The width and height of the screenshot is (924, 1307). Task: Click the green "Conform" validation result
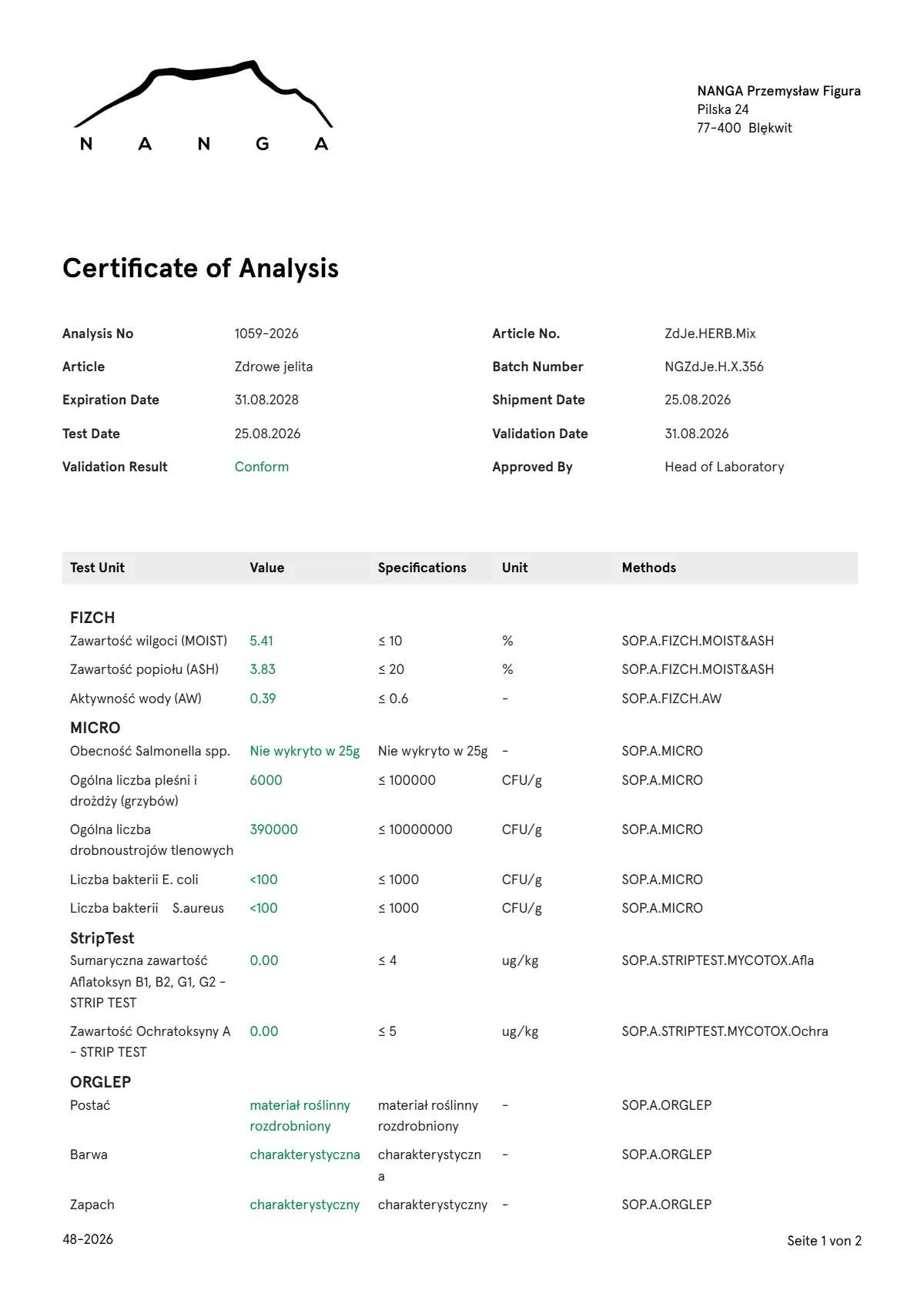click(x=262, y=467)
